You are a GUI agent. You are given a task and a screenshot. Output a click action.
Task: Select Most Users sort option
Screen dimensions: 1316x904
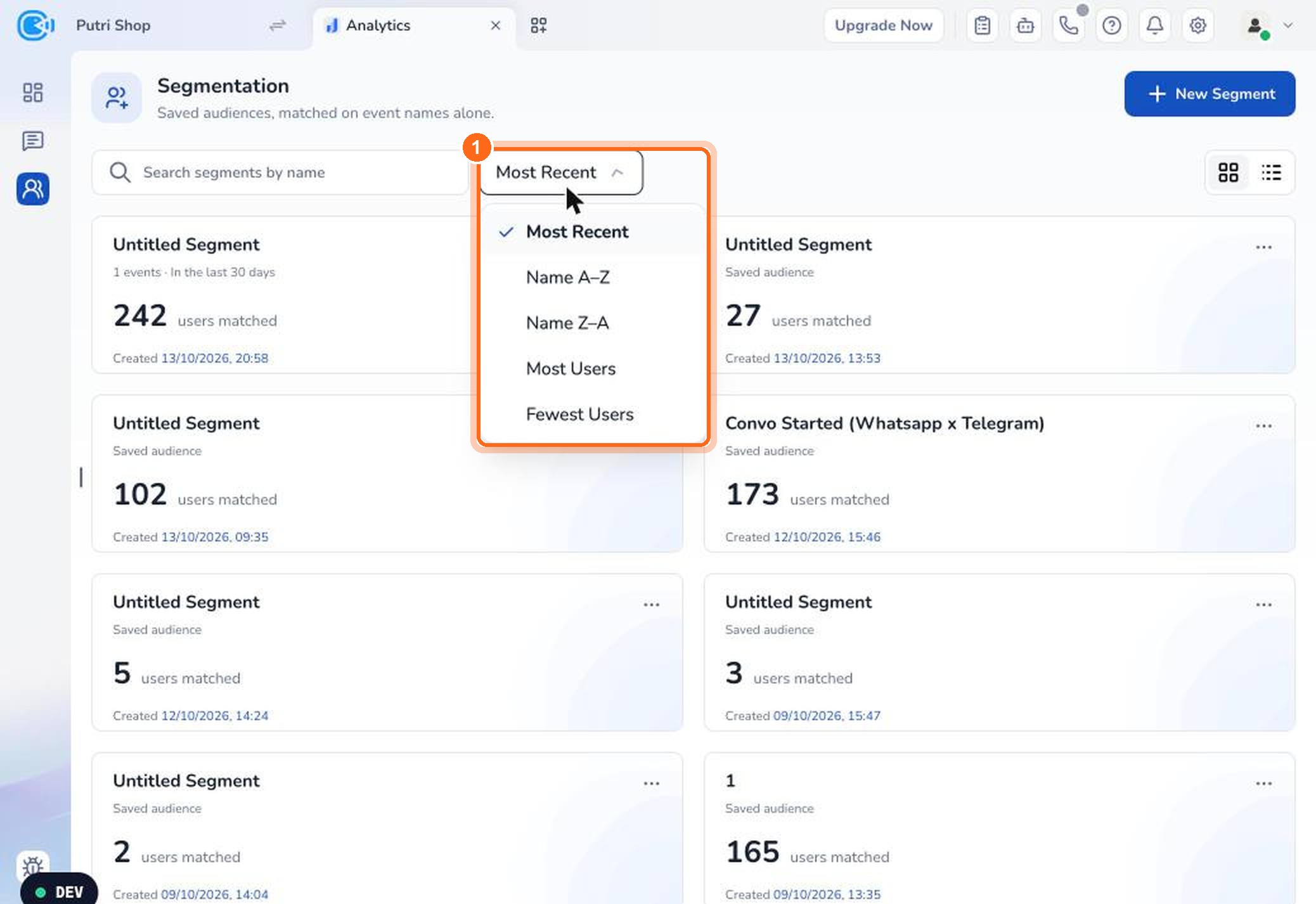593,369
